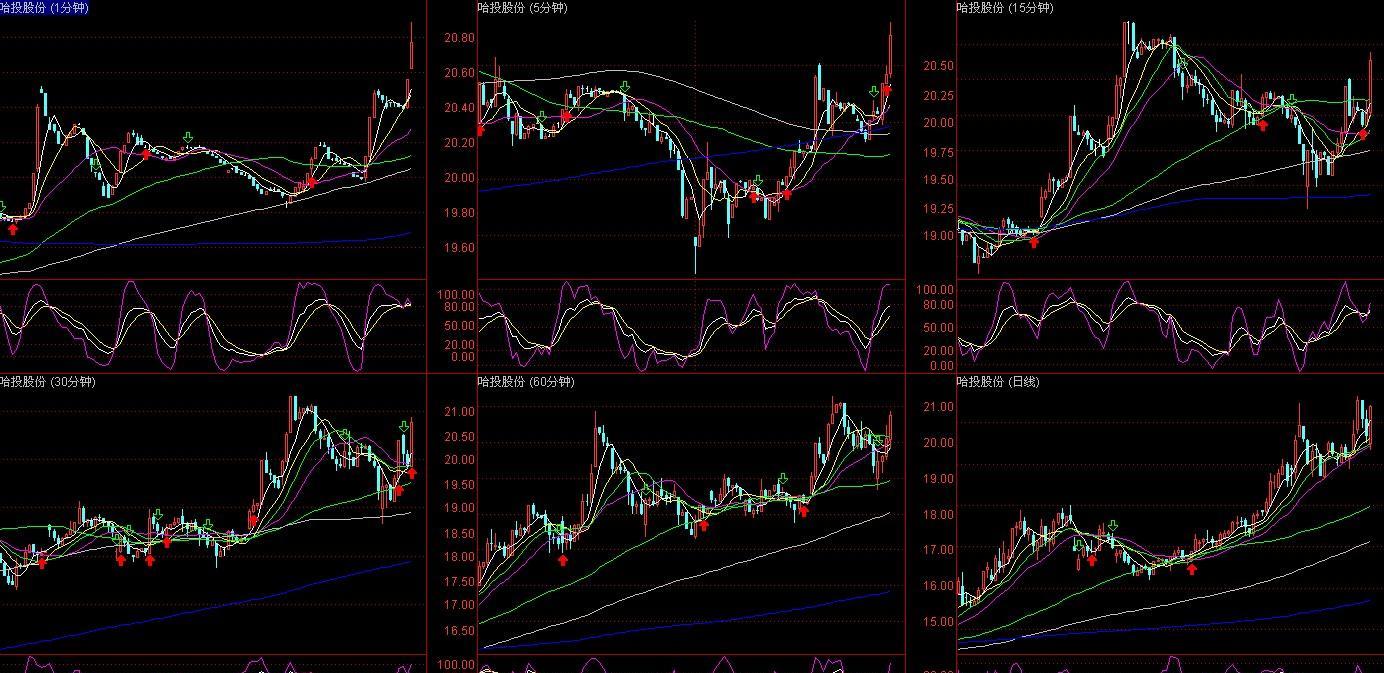
Task: Click 20.80 on the 5-minute price axis
Action: pyautogui.click(x=459, y=38)
